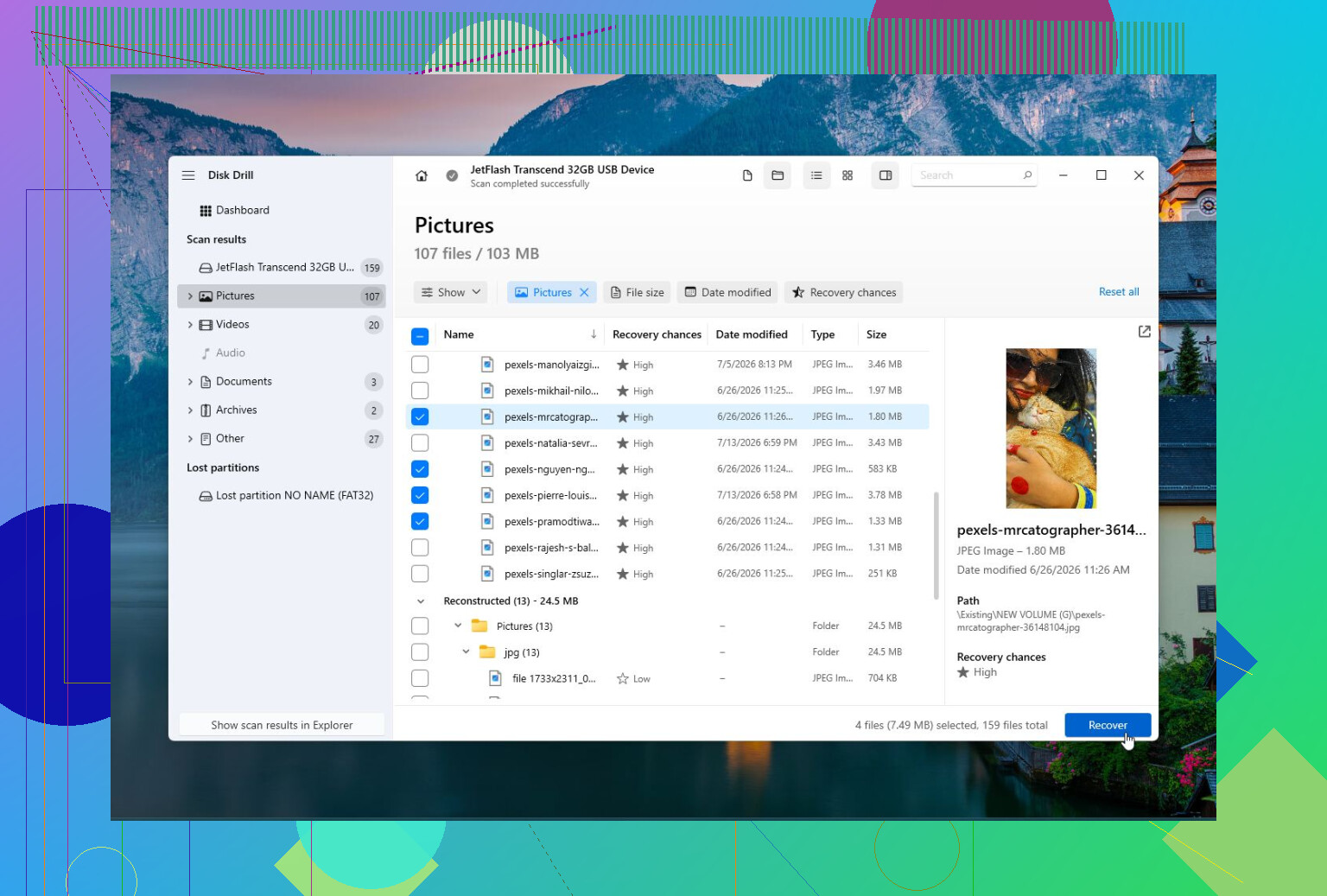1327x896 pixels.
Task: Check the box for pexels-manolyaizgi file
Action: pyautogui.click(x=420, y=365)
